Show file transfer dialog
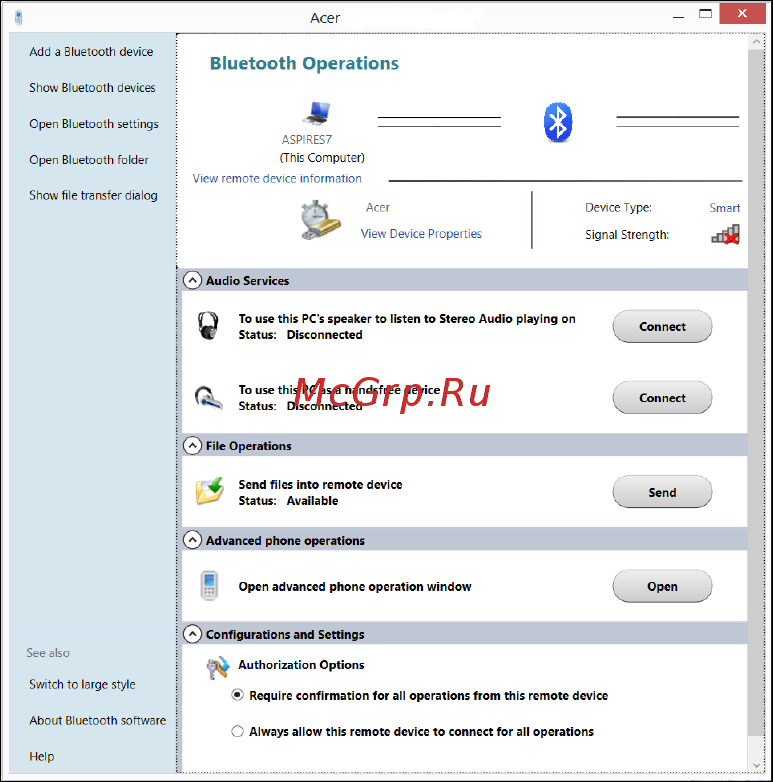Image resolution: width=773 pixels, height=782 pixels. coord(93,196)
